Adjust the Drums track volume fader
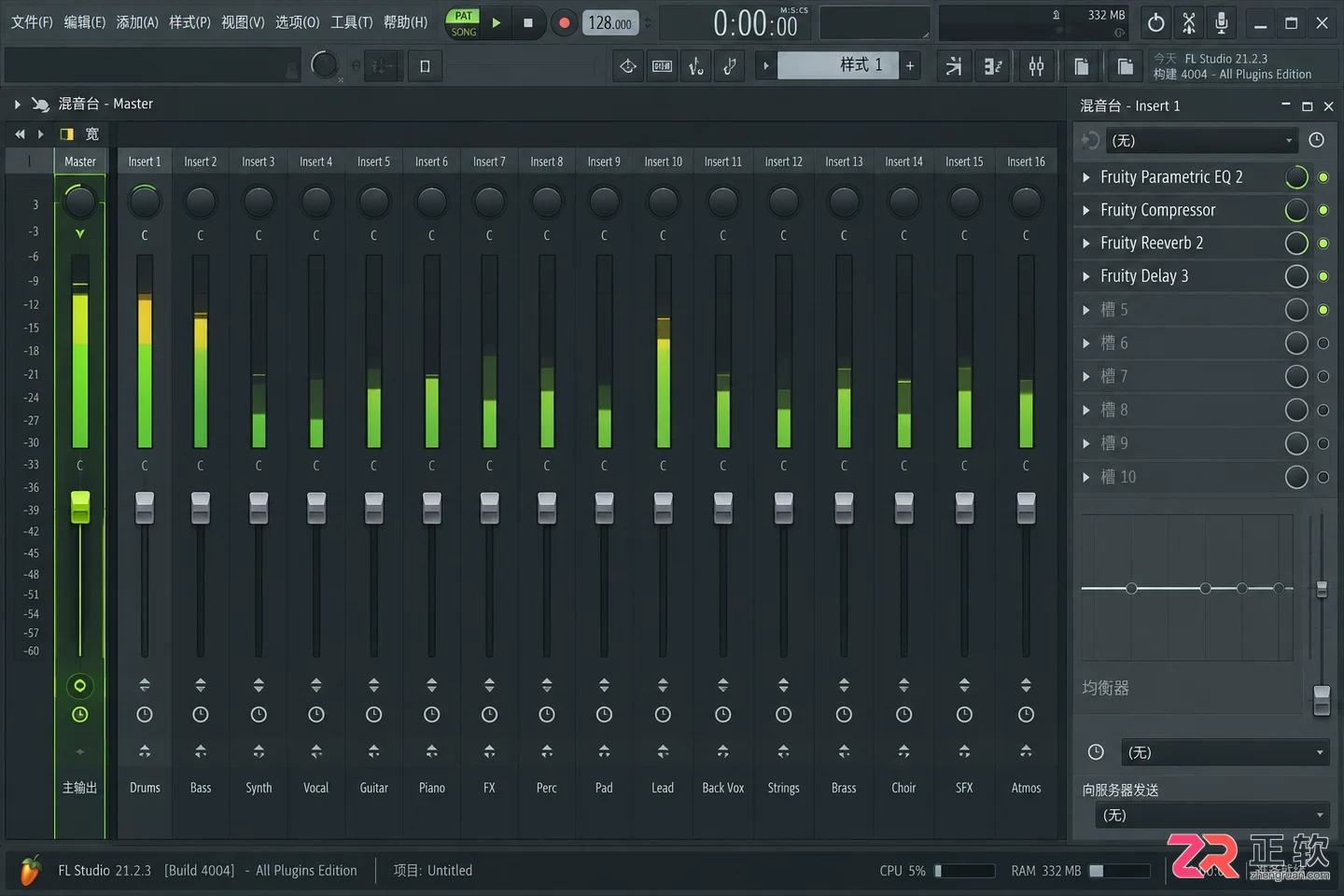This screenshot has width=1344, height=896. click(x=145, y=508)
